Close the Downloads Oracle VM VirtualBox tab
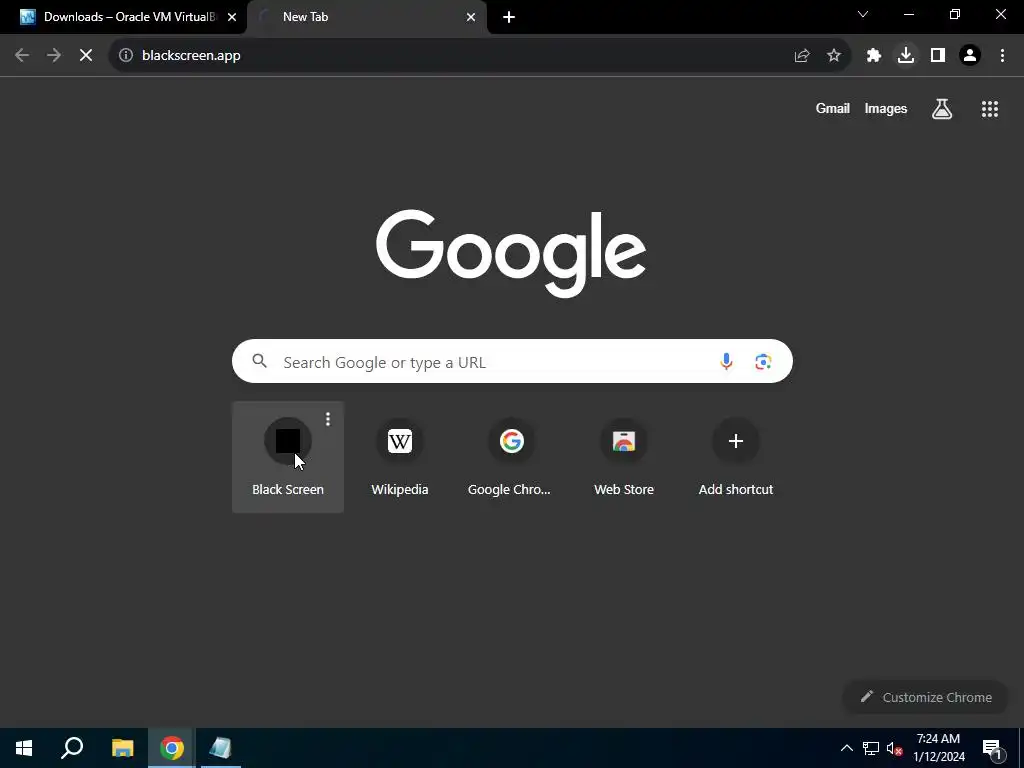 point(232,17)
